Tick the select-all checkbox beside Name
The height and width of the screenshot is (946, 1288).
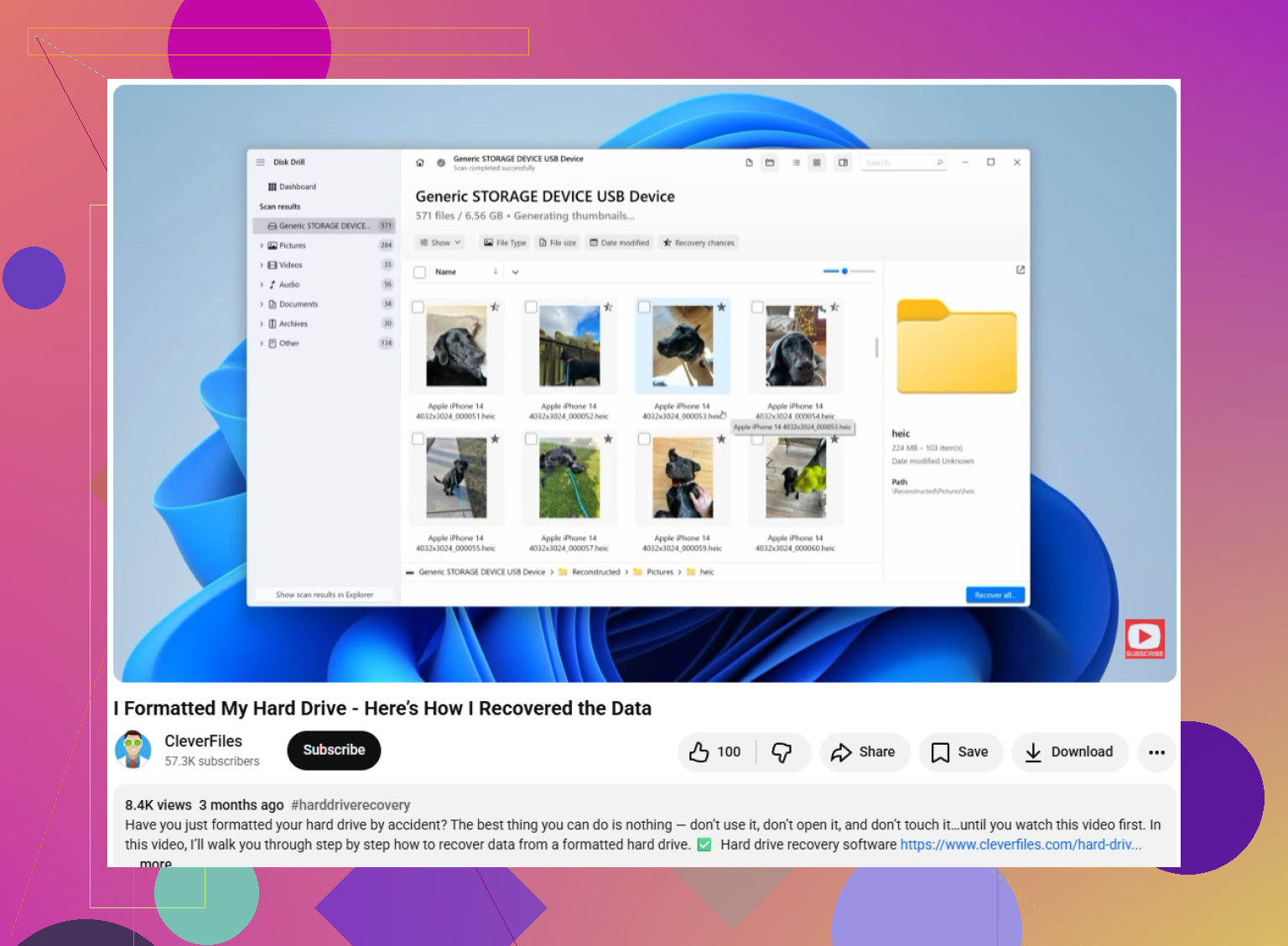(420, 273)
